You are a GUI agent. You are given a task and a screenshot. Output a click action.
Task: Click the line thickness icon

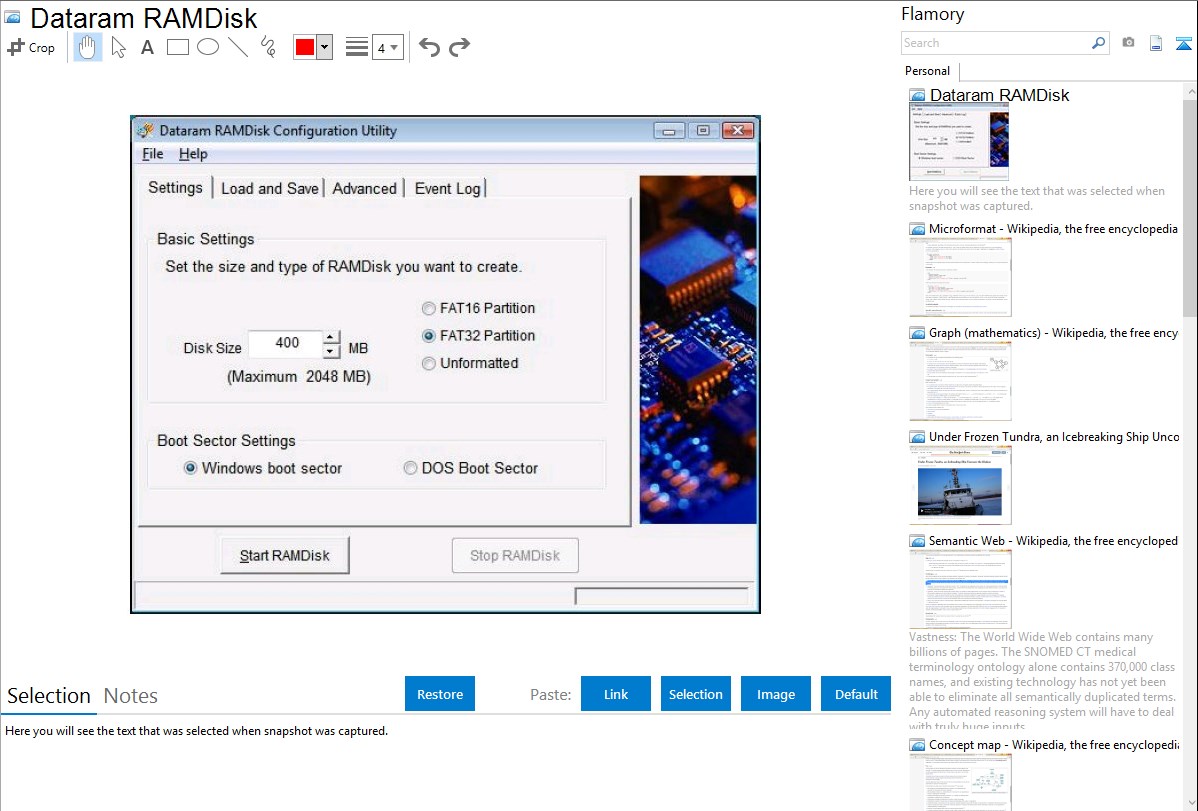coord(357,47)
